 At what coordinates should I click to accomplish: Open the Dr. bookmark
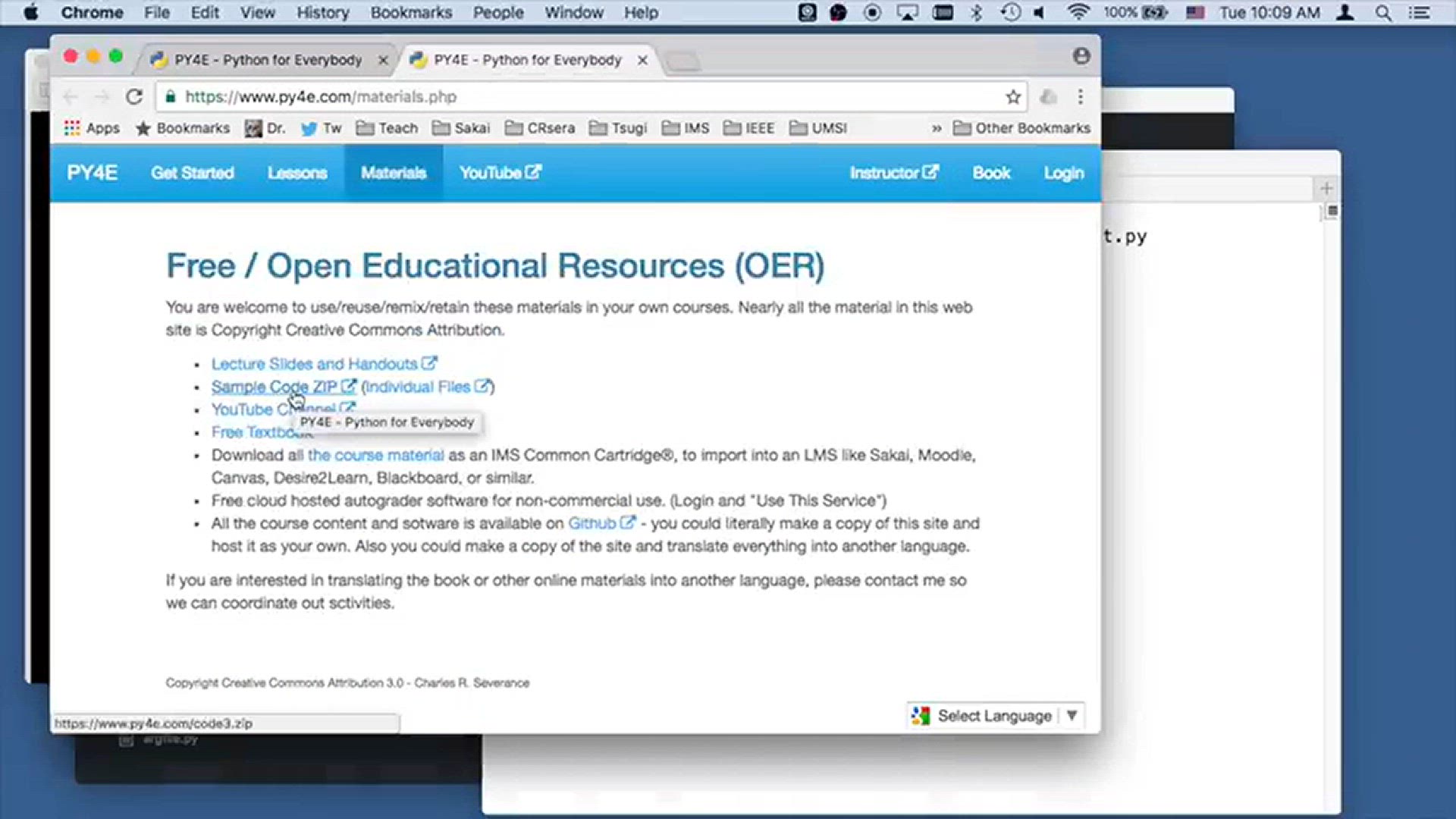click(x=265, y=128)
